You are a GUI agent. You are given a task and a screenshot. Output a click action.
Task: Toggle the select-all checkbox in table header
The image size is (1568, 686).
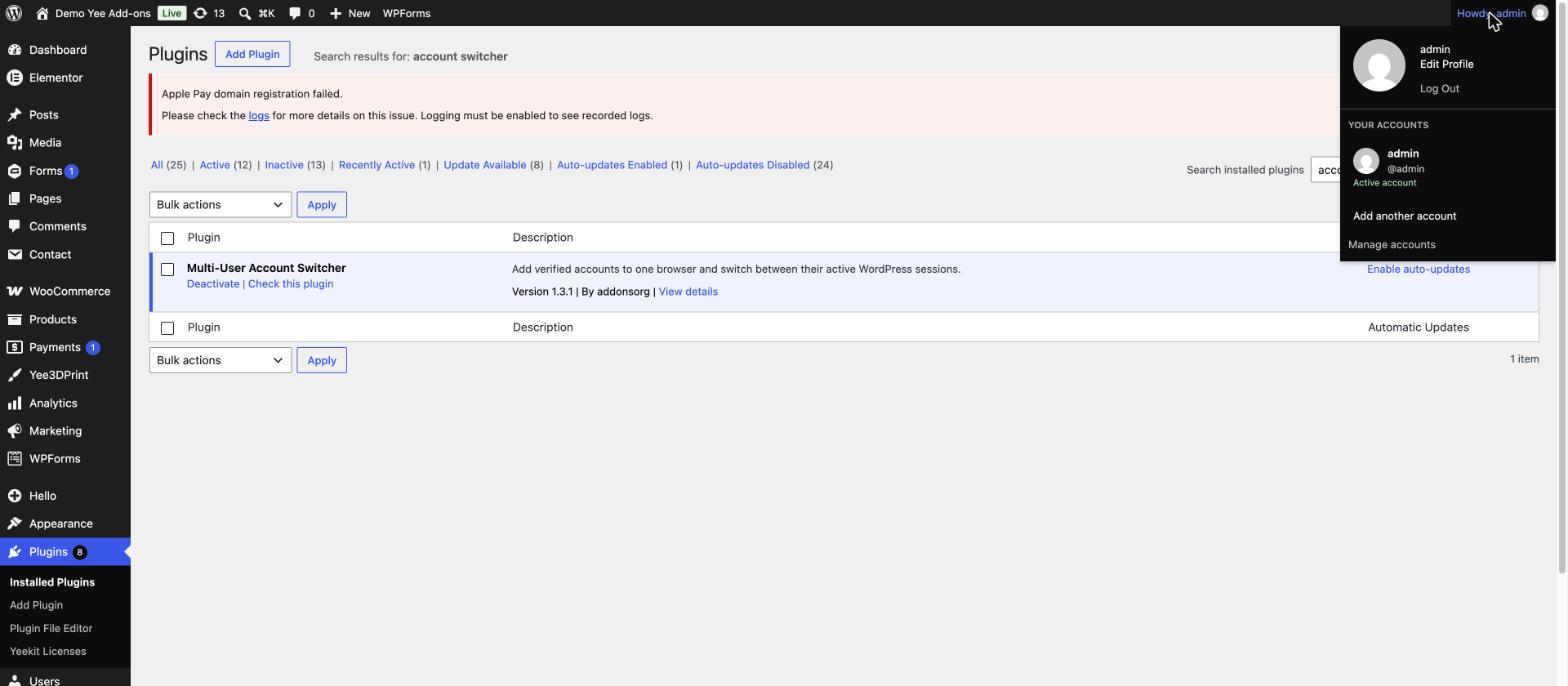coord(167,238)
